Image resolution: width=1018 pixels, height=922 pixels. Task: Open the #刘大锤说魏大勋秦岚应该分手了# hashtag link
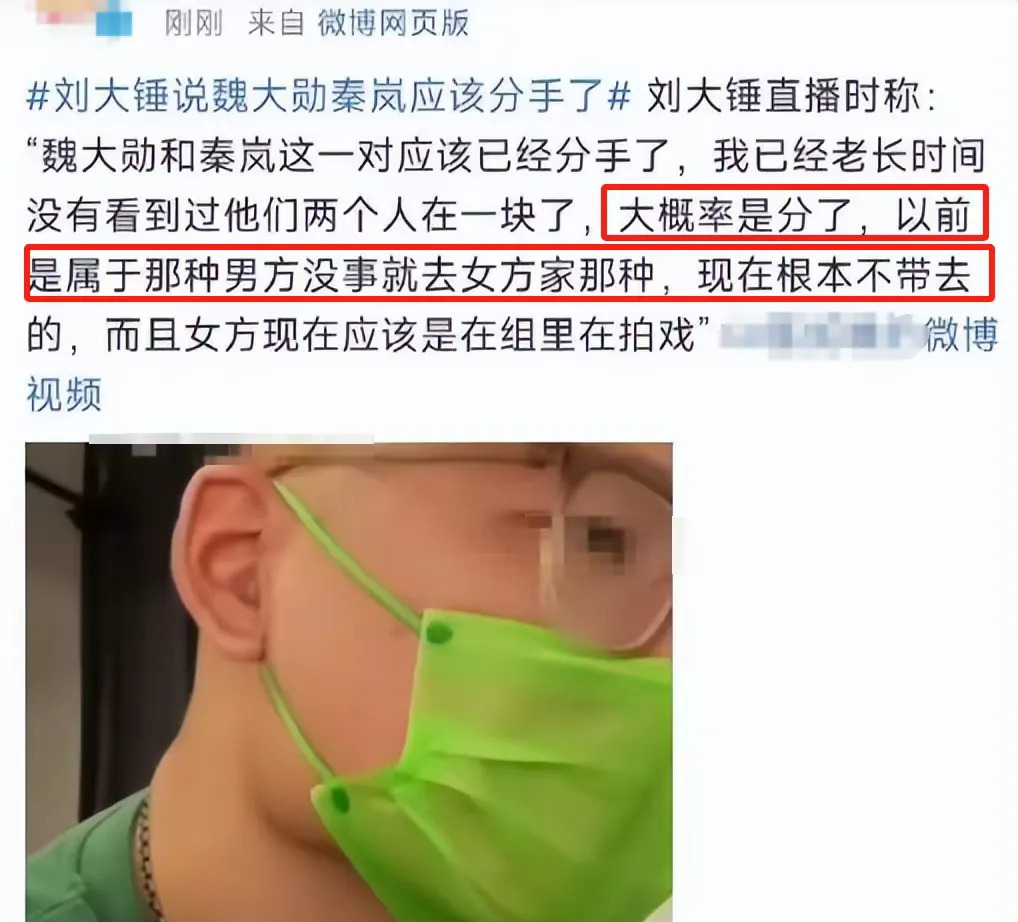pyautogui.click(x=329, y=97)
